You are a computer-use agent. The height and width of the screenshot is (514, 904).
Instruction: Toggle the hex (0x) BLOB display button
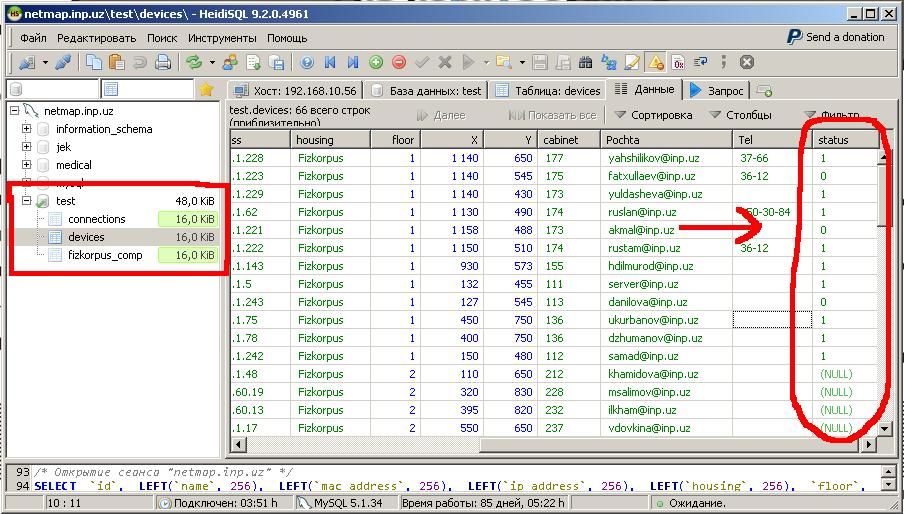pyautogui.click(x=678, y=63)
